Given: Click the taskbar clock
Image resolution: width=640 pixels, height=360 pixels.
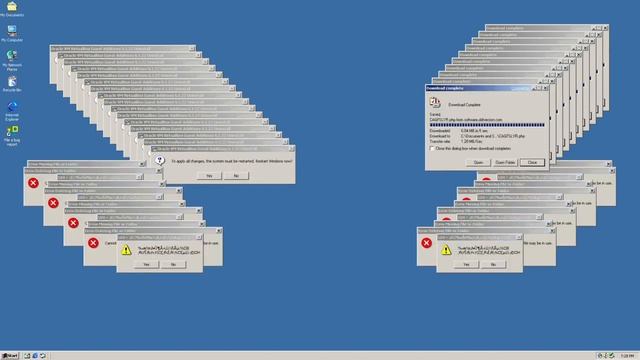Looking at the screenshot, I should coord(627,356).
